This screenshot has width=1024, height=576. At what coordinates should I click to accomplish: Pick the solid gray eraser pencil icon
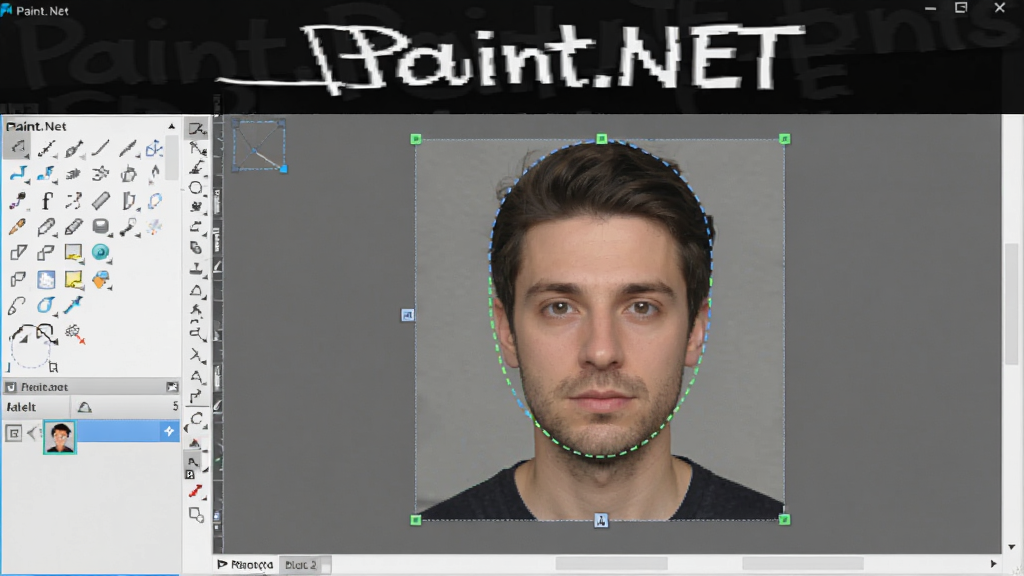click(x=74, y=227)
